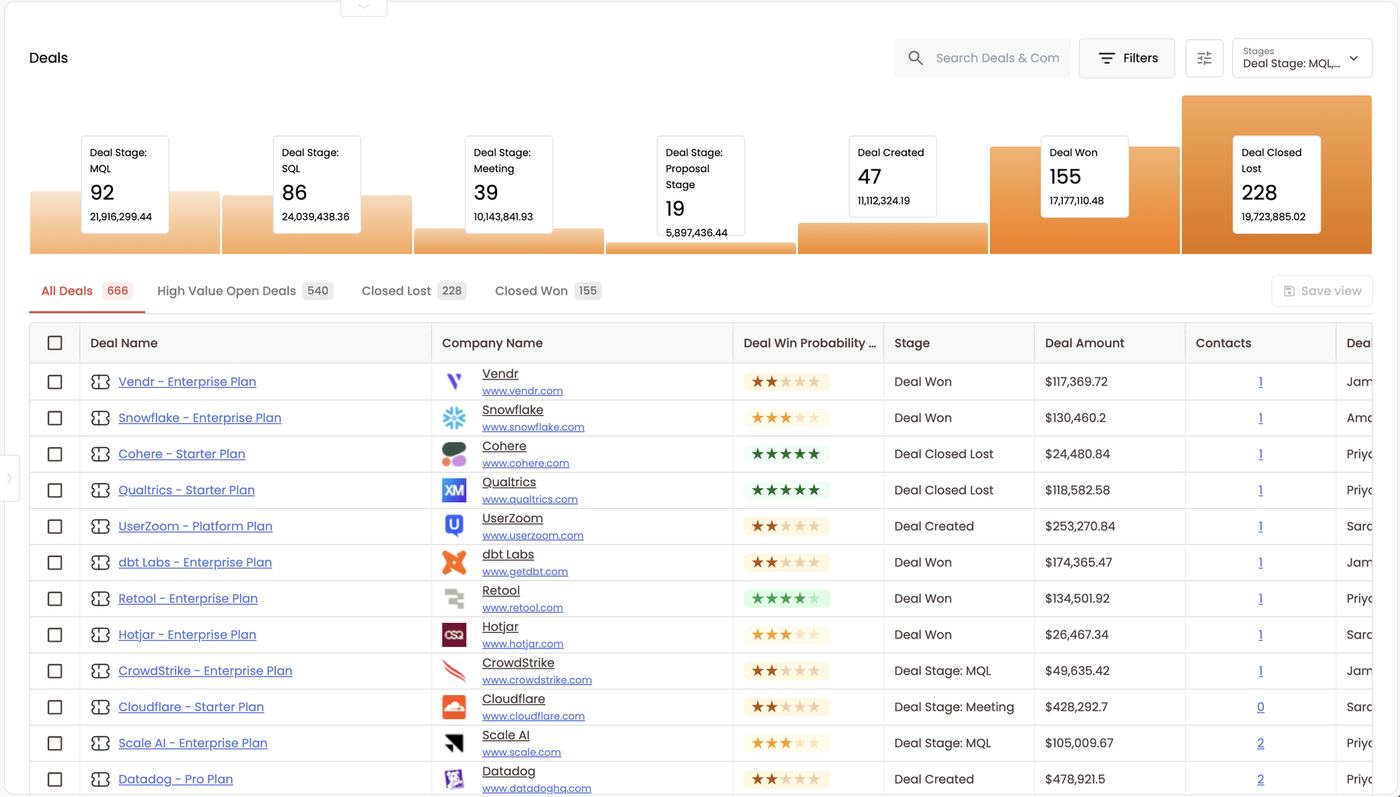Open the Closed Won tab

point(548,291)
